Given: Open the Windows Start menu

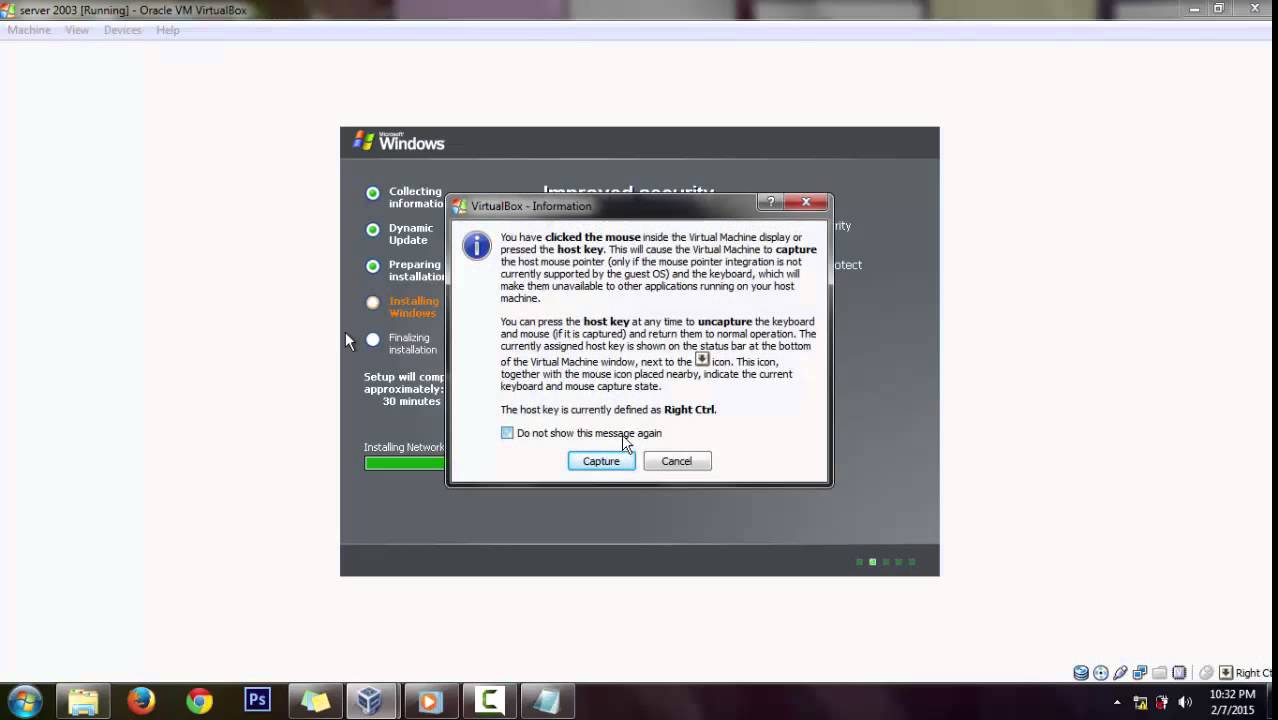Looking at the screenshot, I should (25, 701).
